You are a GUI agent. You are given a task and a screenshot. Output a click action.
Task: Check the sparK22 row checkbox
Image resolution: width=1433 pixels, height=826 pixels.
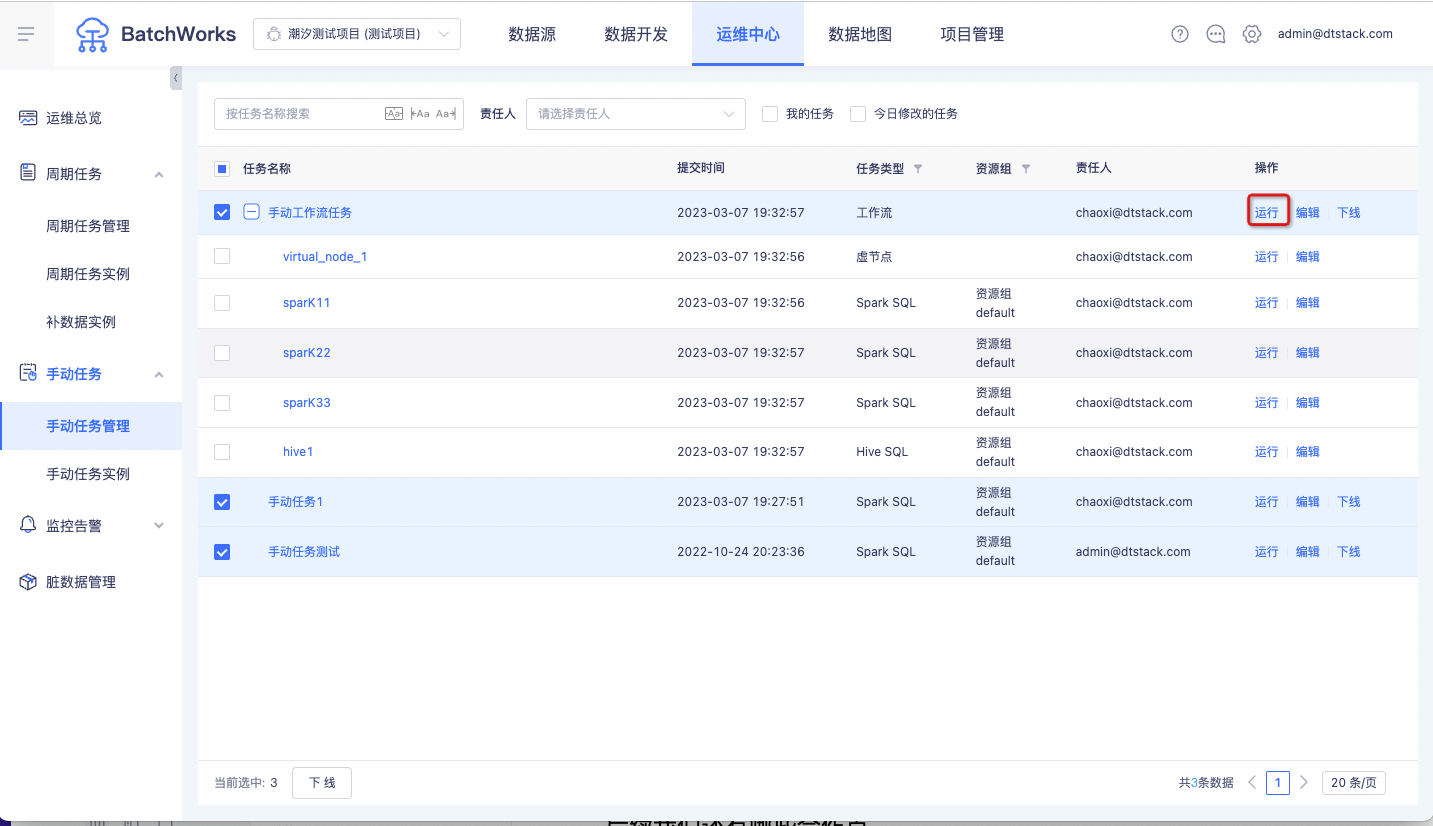(x=222, y=353)
